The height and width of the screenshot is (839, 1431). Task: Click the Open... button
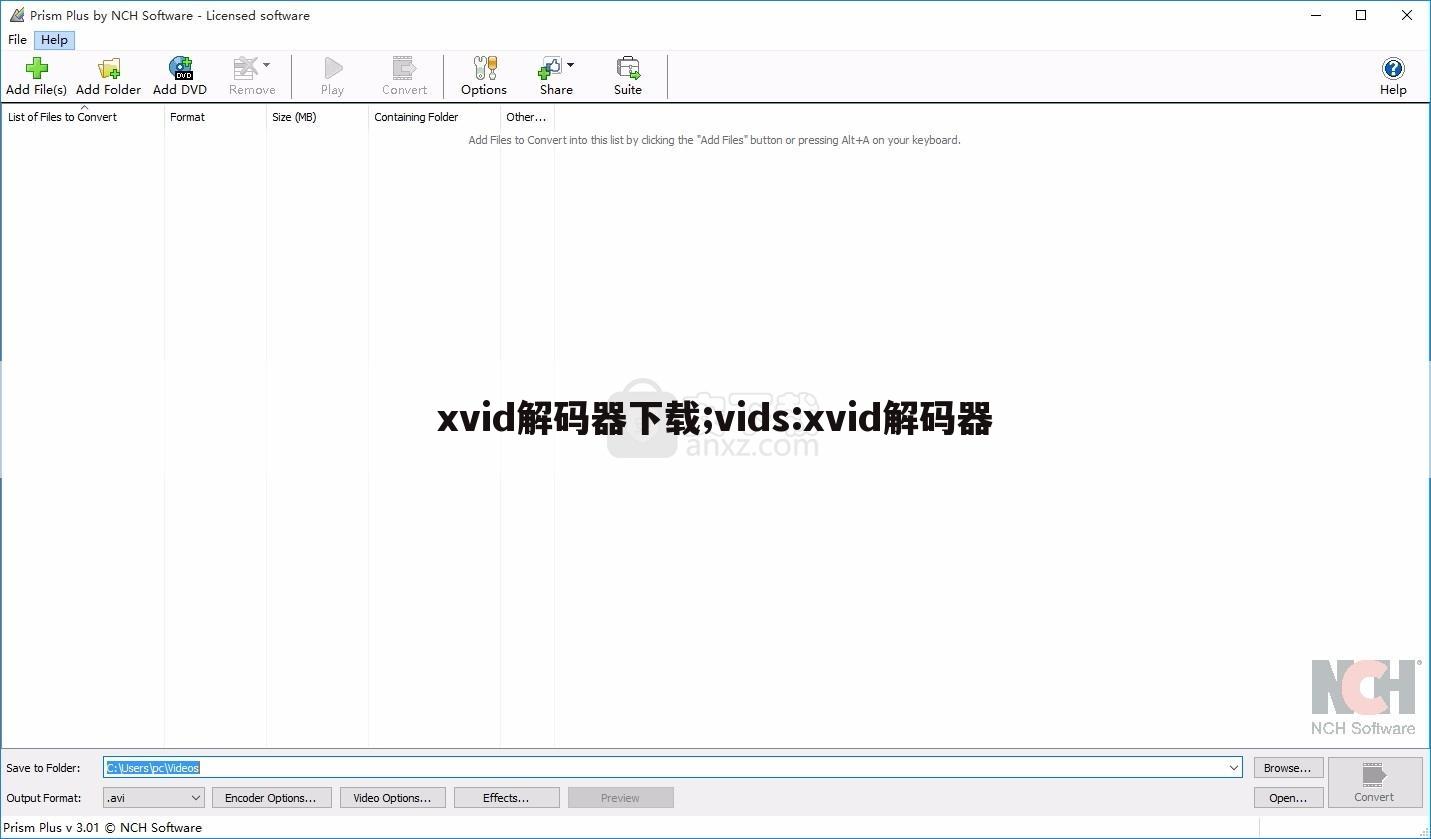[x=1288, y=797]
